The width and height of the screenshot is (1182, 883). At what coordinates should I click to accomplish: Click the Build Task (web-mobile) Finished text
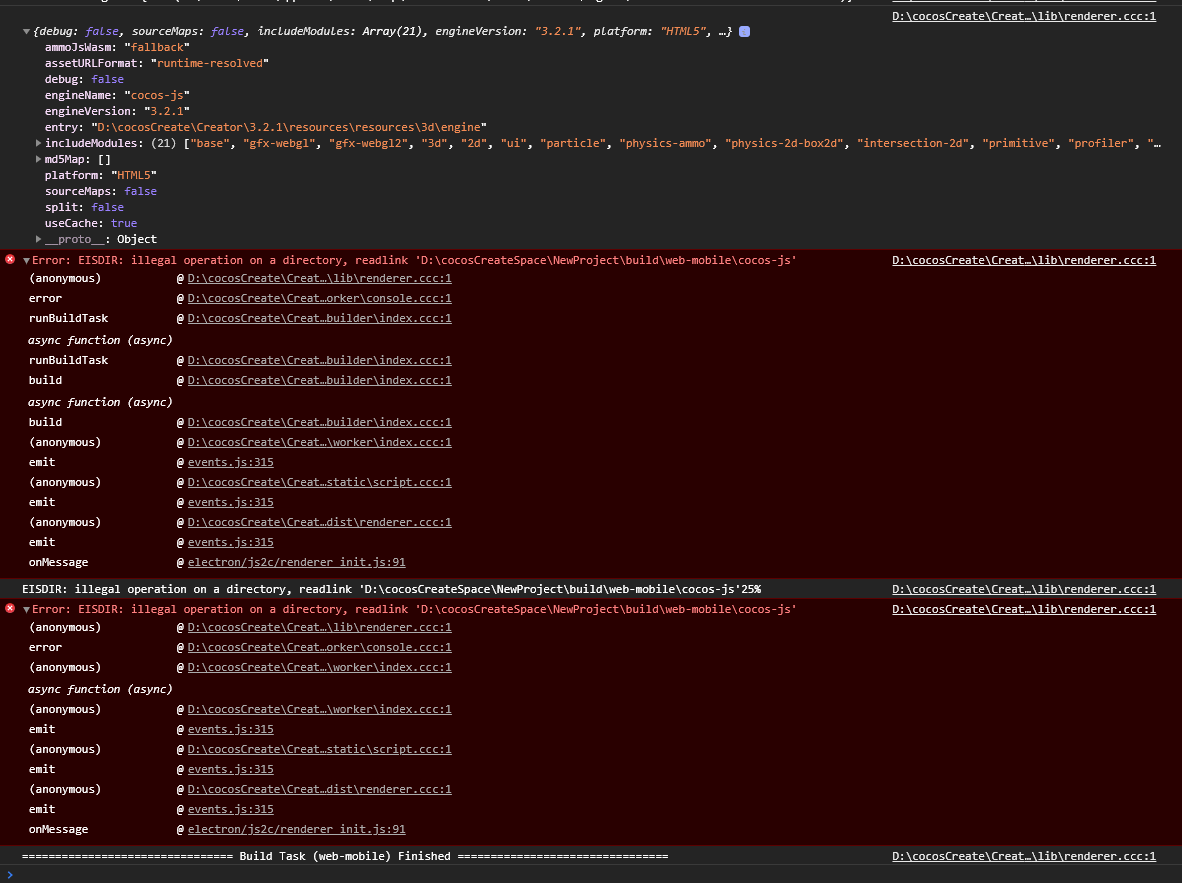tap(345, 857)
